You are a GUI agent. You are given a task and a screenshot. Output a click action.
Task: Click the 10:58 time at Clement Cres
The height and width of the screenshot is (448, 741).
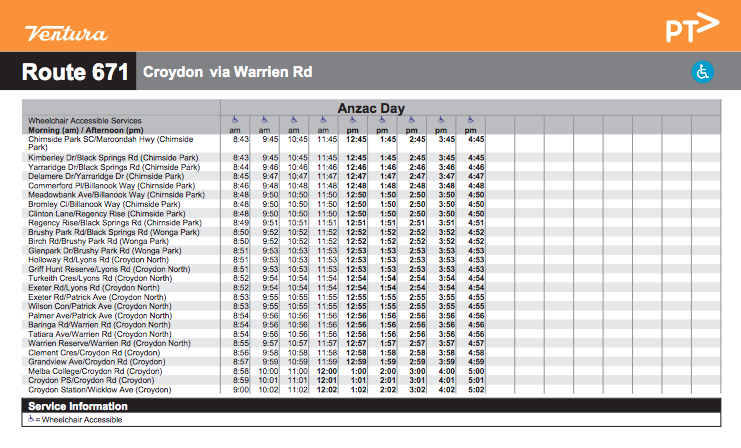[x=298, y=353]
